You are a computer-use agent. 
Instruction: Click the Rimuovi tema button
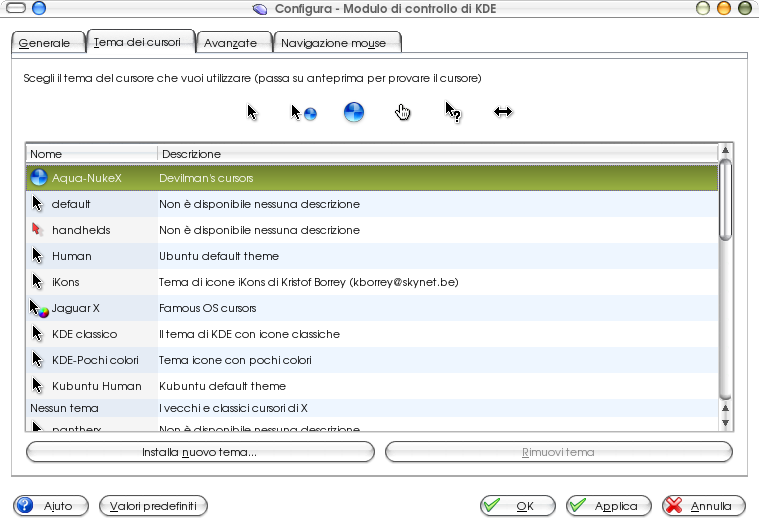tap(559, 452)
